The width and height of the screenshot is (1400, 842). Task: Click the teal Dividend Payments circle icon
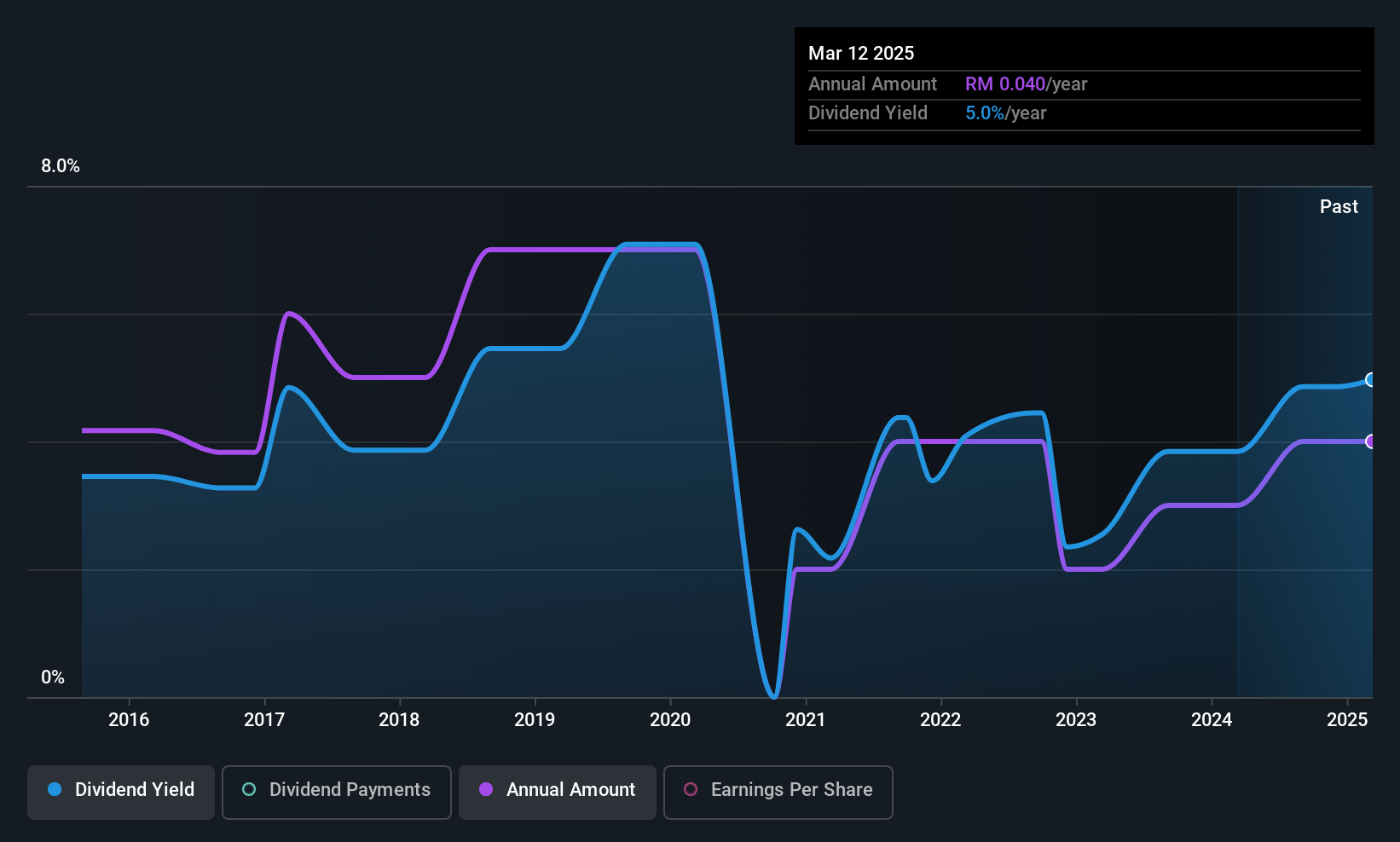click(249, 789)
